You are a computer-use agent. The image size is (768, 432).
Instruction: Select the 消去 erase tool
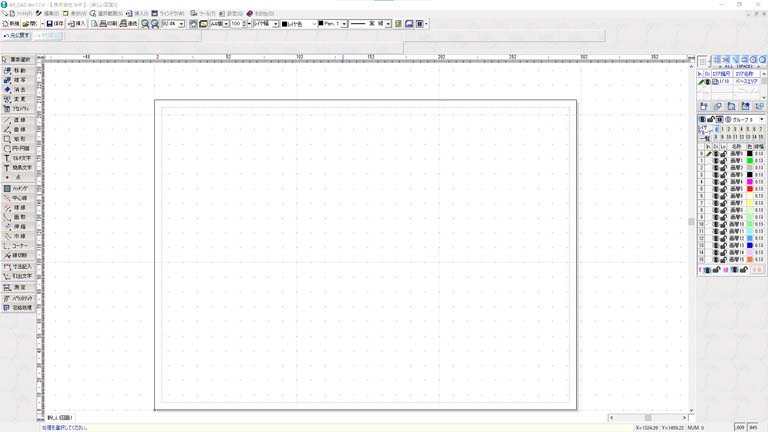tap(17, 90)
